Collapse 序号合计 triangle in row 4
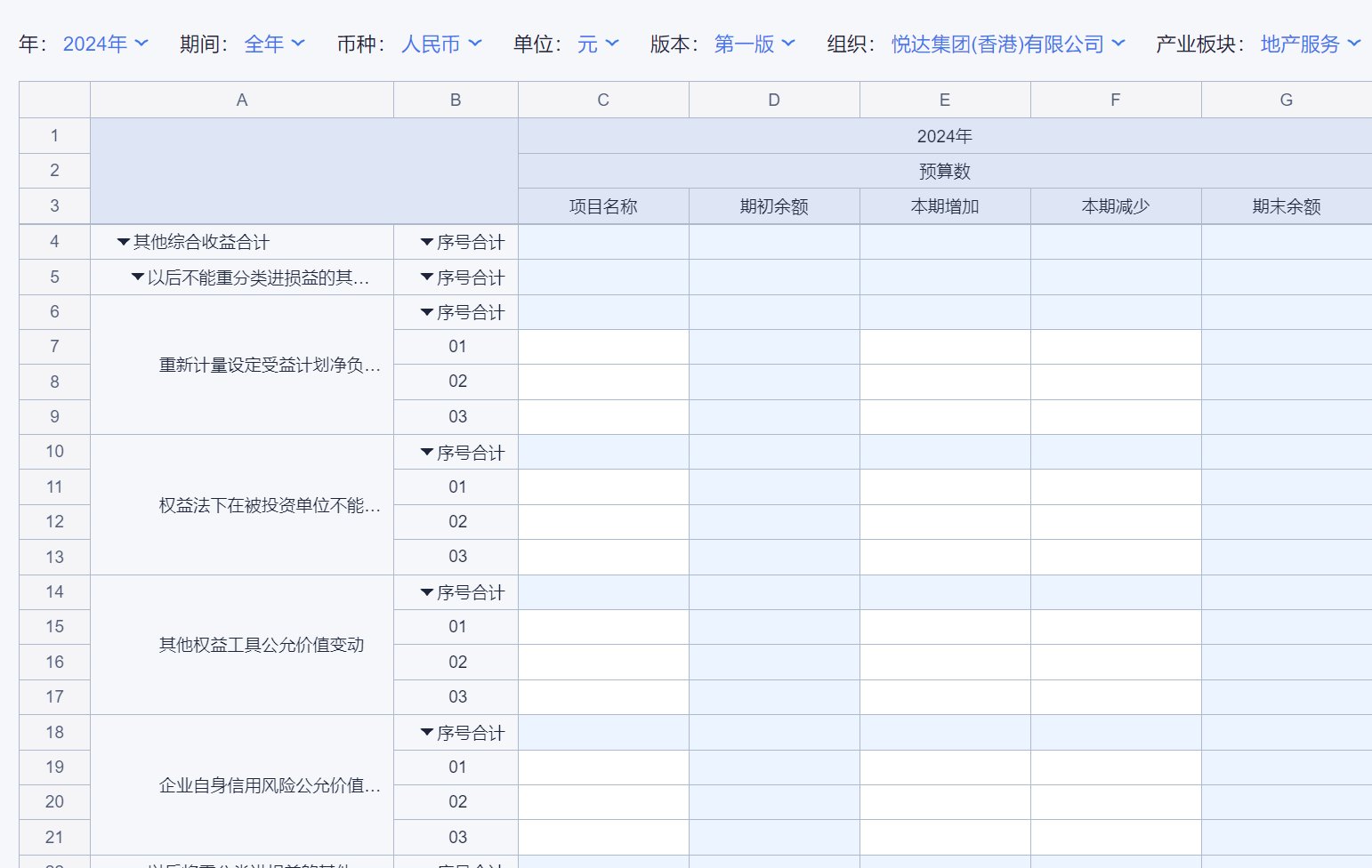 [x=427, y=242]
